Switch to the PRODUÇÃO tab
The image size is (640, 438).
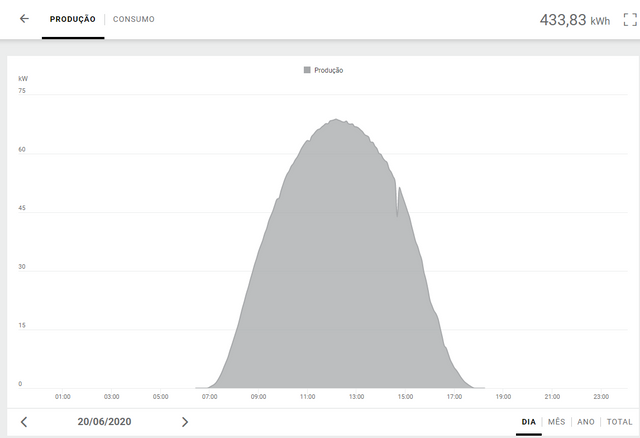click(x=73, y=19)
